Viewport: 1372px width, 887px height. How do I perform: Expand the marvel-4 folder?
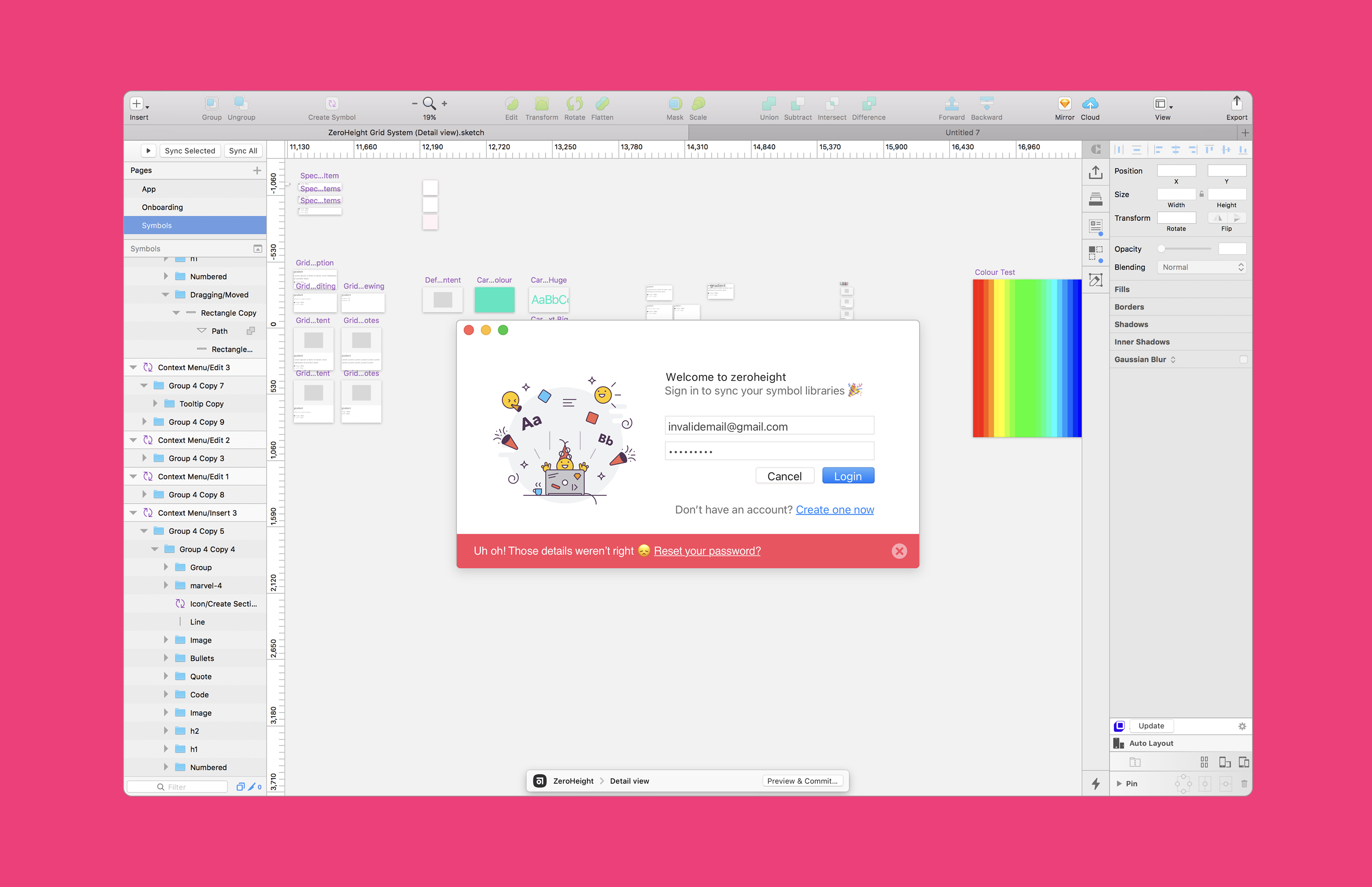tap(166, 586)
